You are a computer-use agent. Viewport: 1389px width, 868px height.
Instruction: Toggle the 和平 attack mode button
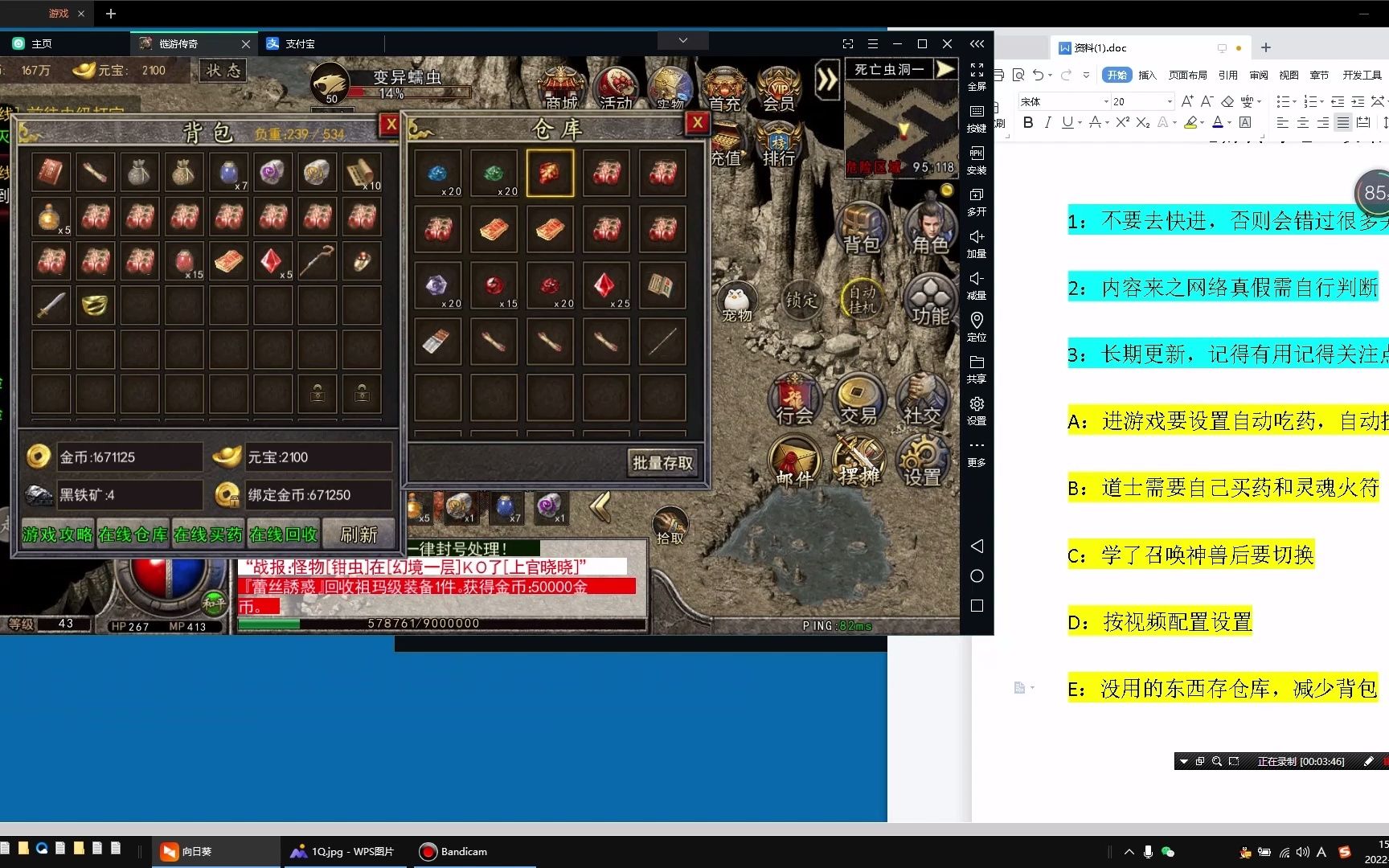click(x=214, y=602)
